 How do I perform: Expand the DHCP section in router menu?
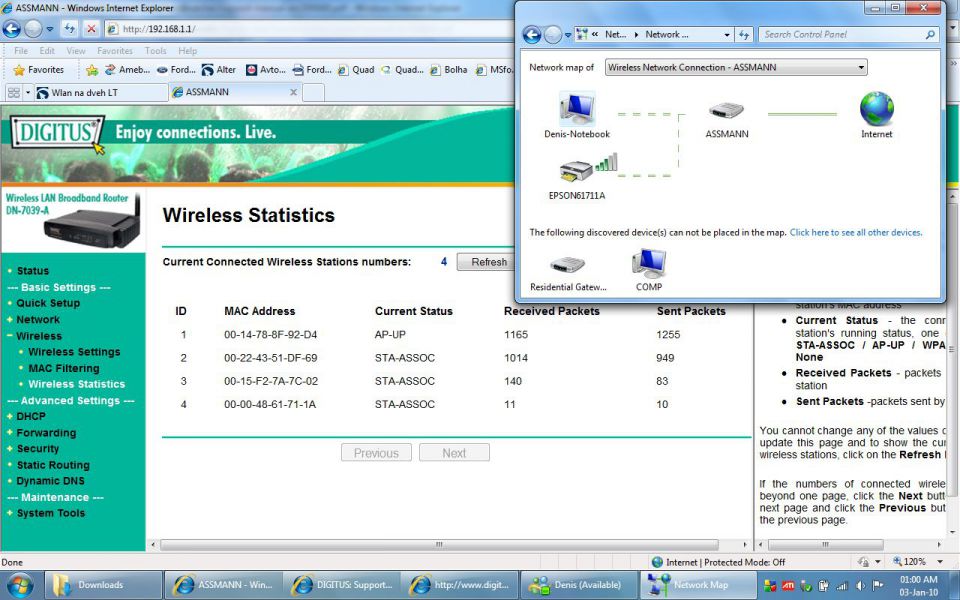(10, 416)
